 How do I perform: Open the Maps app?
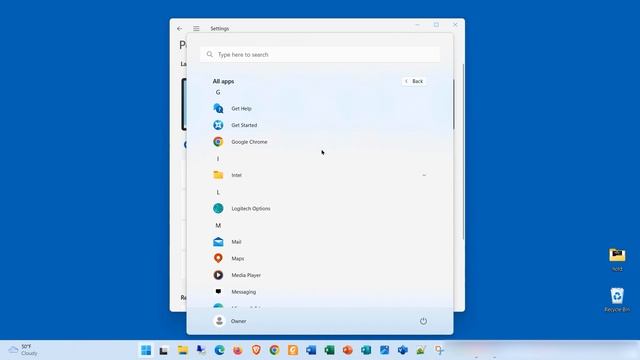319,258
